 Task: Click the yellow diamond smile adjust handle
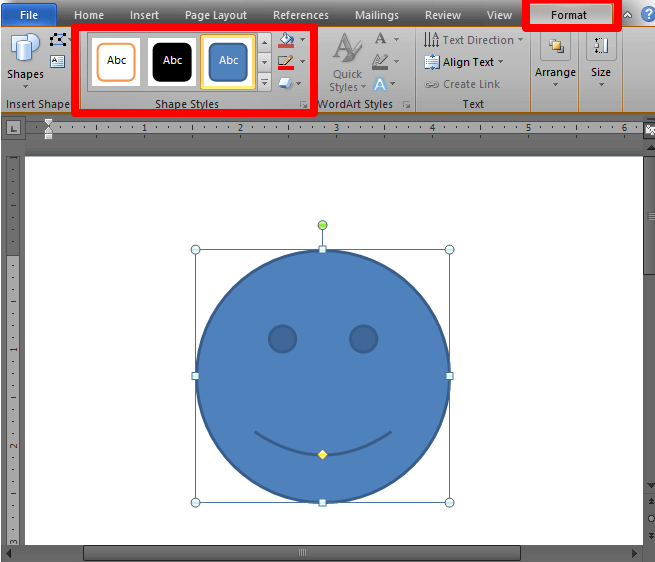click(x=322, y=455)
